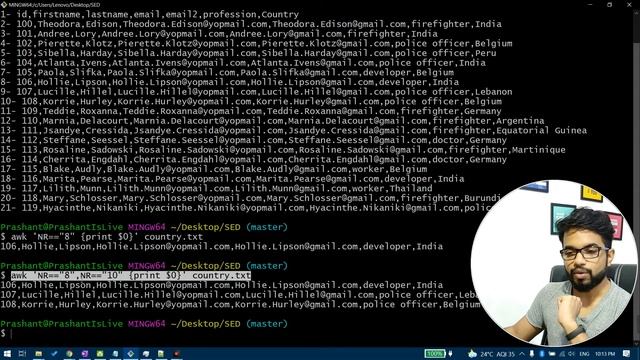Click the line for 111,Jsandye,Cressida
This screenshot has height=360, width=640.
coord(293,131)
